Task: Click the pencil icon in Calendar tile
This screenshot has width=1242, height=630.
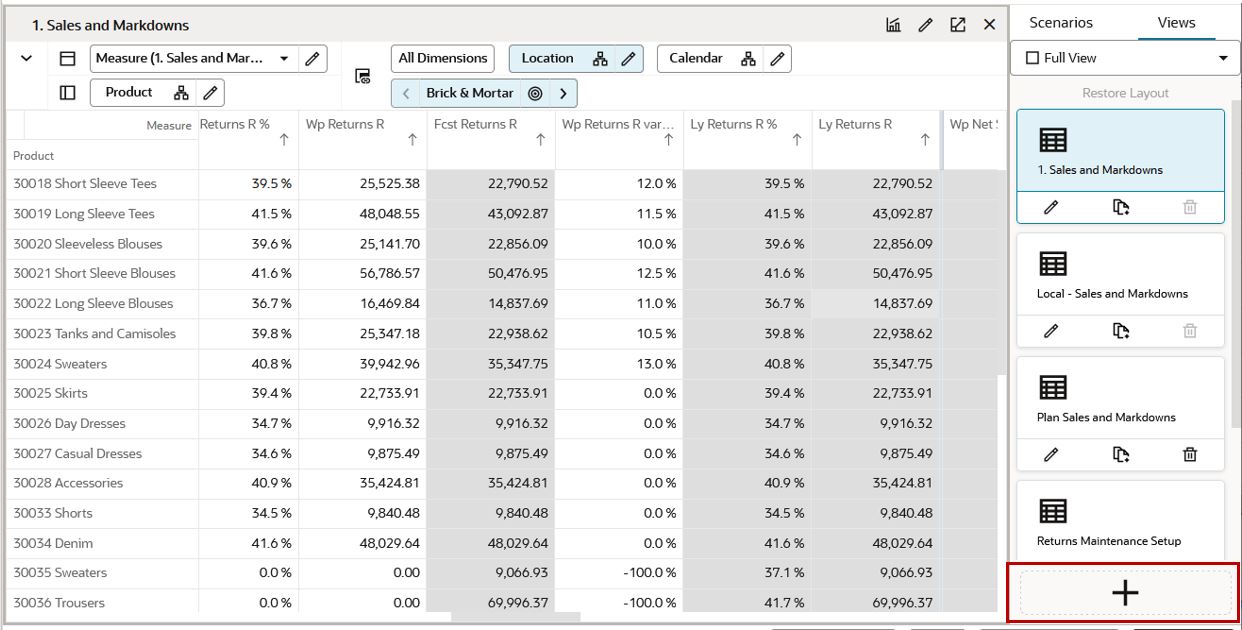Action: tap(777, 59)
